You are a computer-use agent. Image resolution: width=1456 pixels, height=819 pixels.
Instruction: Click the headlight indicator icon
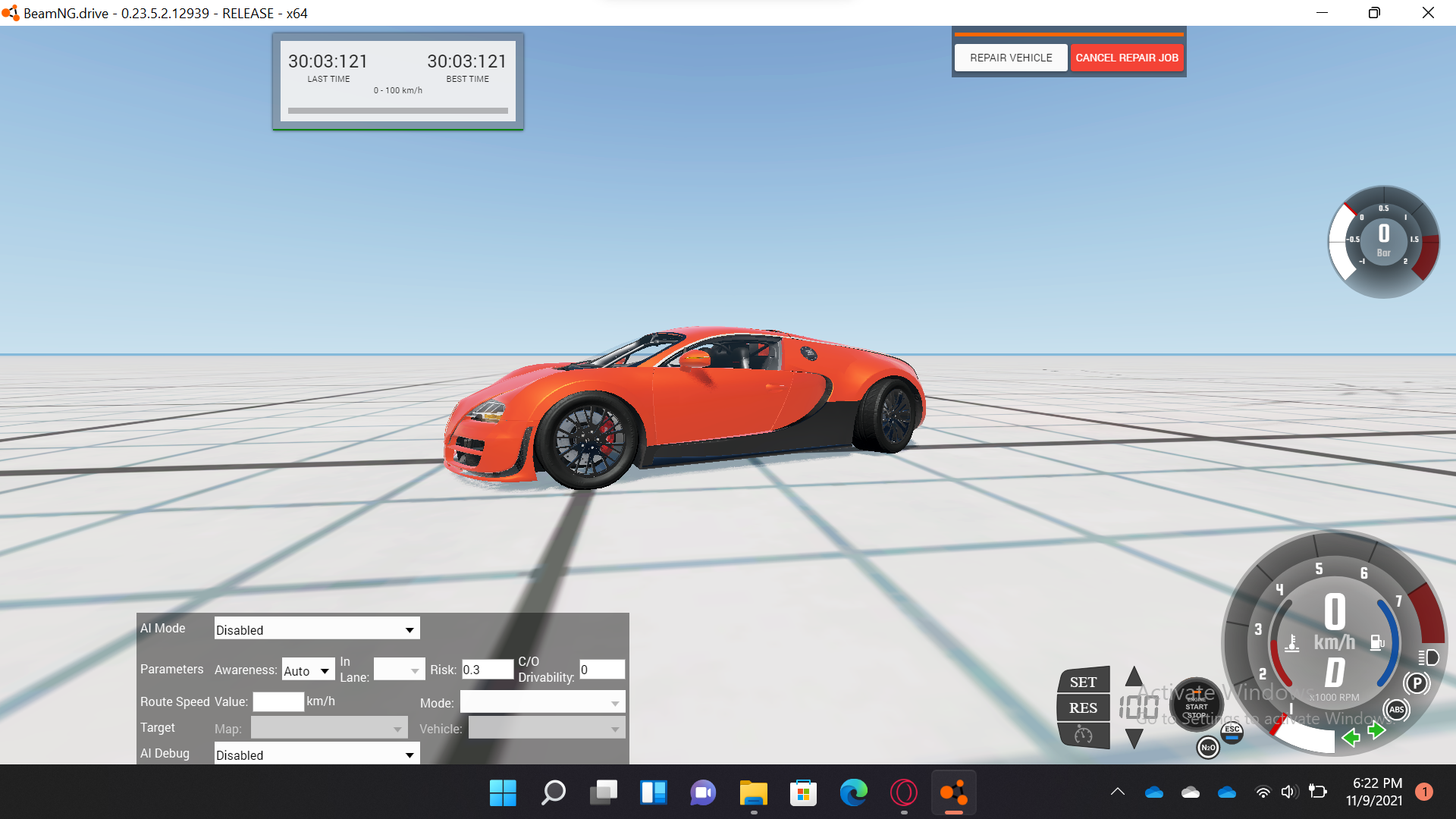[x=1428, y=657]
